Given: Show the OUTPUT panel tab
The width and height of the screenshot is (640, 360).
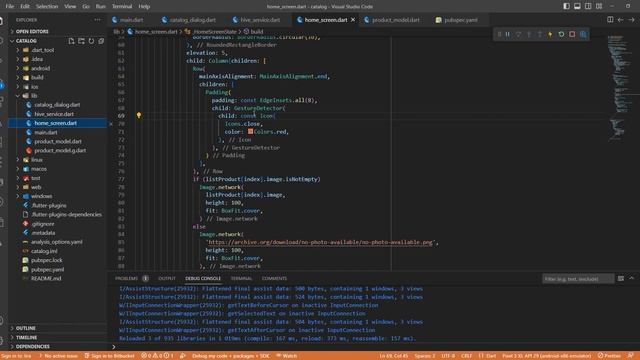Looking at the screenshot, I should tap(167, 278).
